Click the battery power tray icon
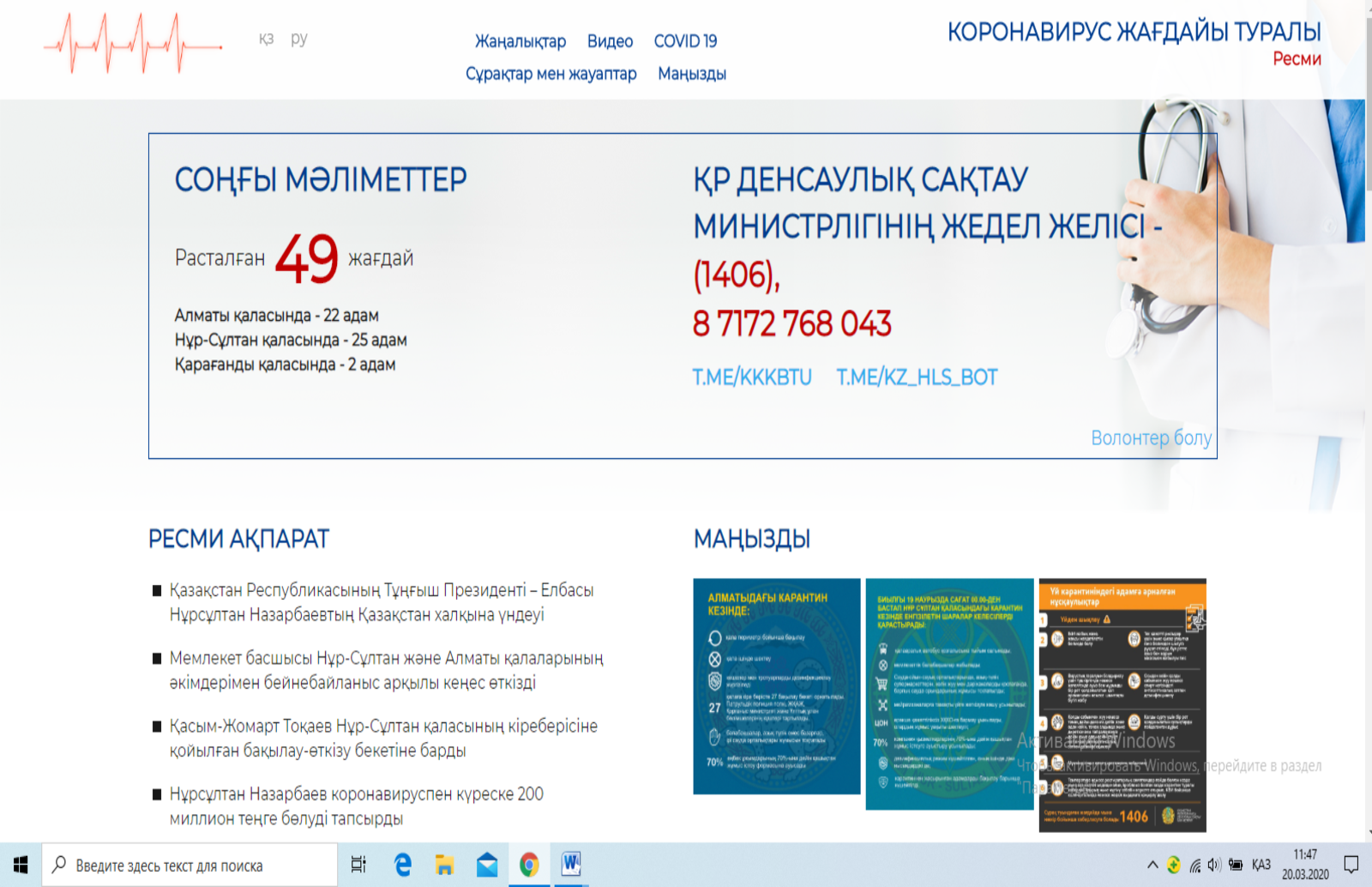1372x887 pixels. 1236,865
